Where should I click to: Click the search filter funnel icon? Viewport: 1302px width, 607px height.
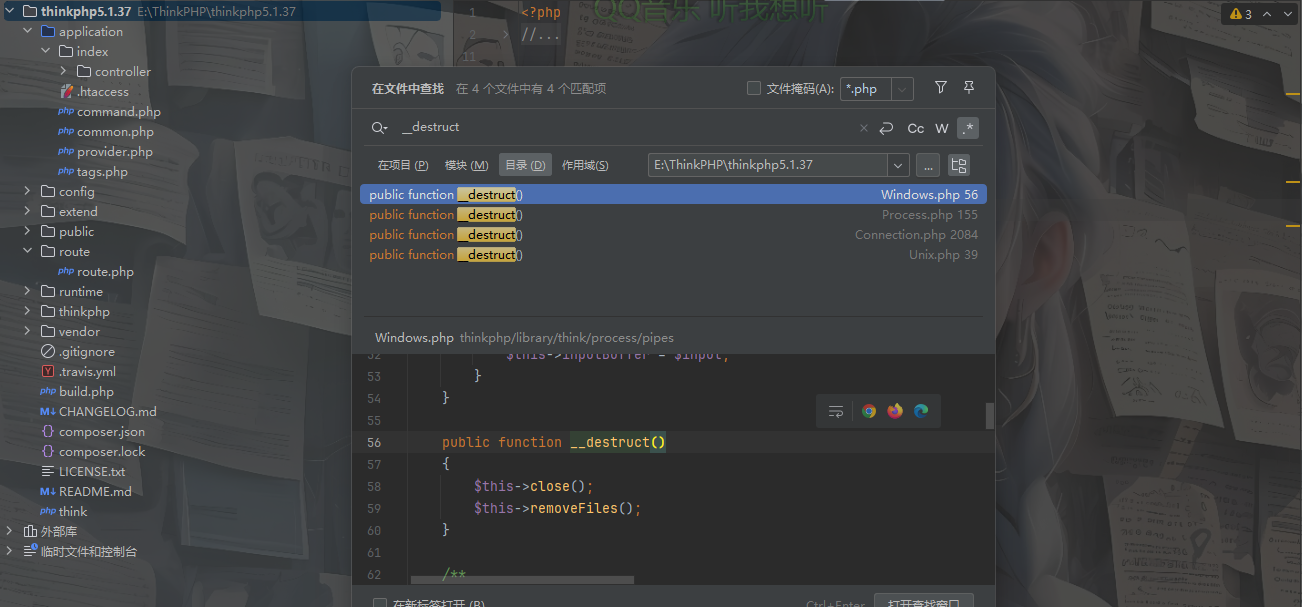pyautogui.click(x=940, y=88)
